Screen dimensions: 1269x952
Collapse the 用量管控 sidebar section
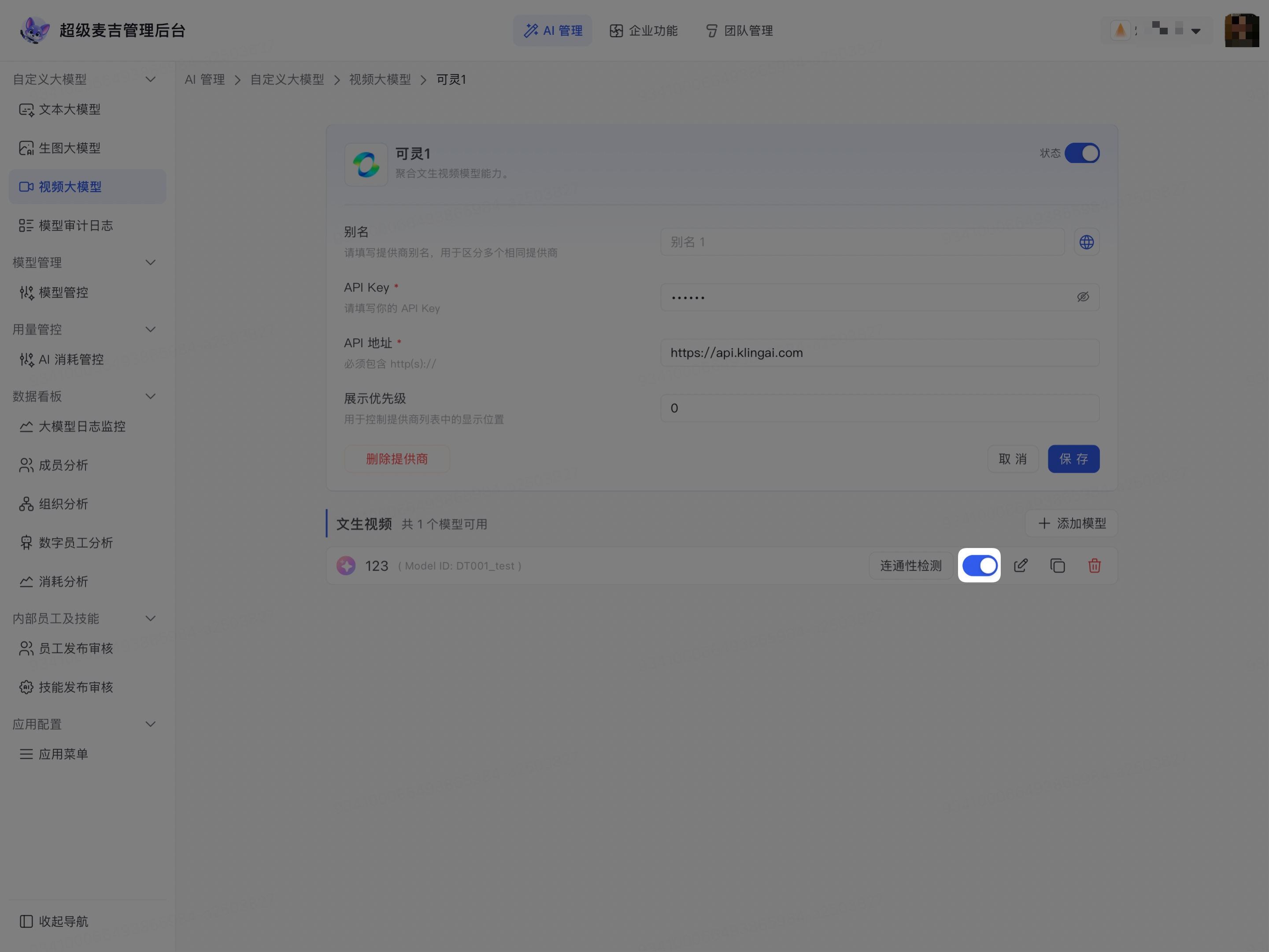(x=150, y=330)
